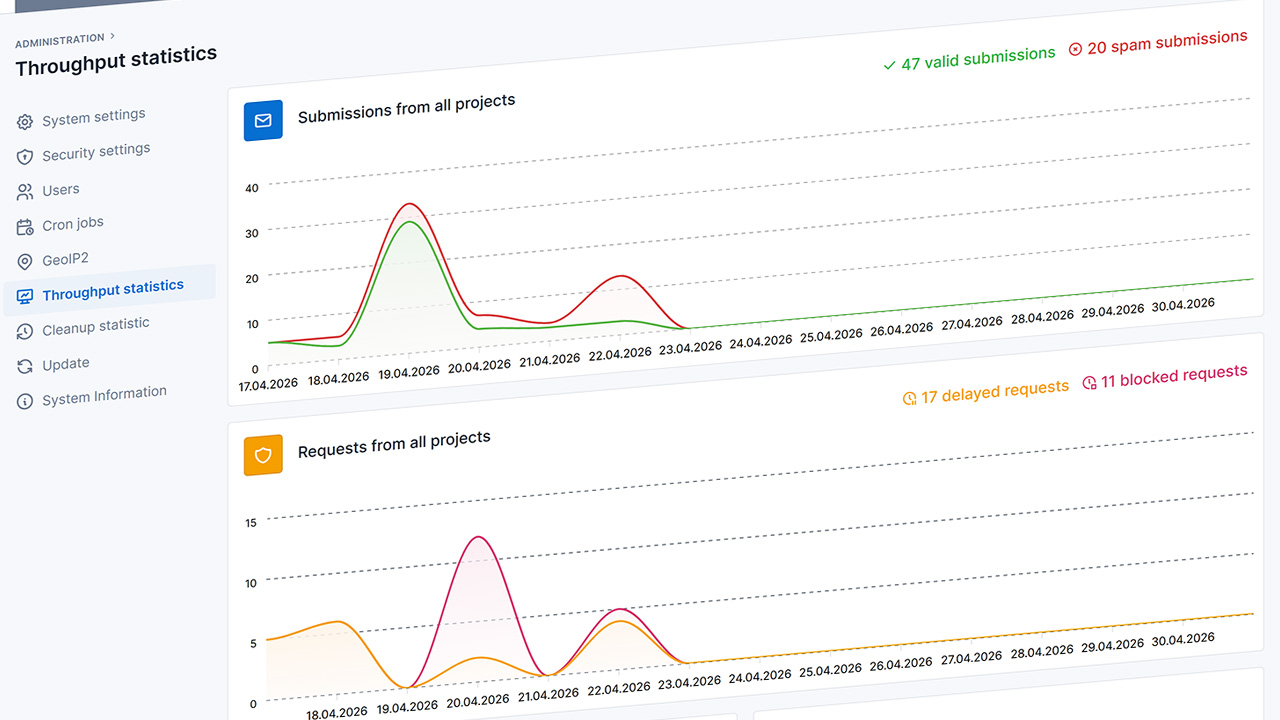Click the pink blocked requests icon
The height and width of the screenshot is (720, 1280).
point(1089,383)
